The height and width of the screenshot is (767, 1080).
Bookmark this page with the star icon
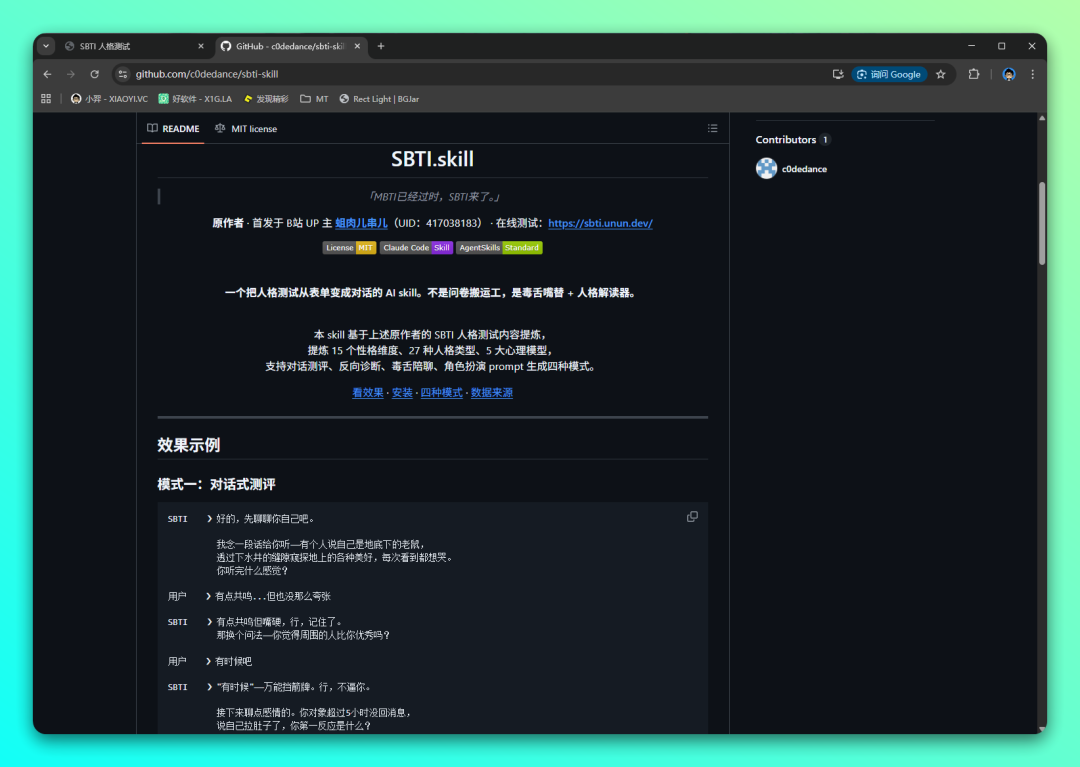pyautogui.click(x=941, y=74)
